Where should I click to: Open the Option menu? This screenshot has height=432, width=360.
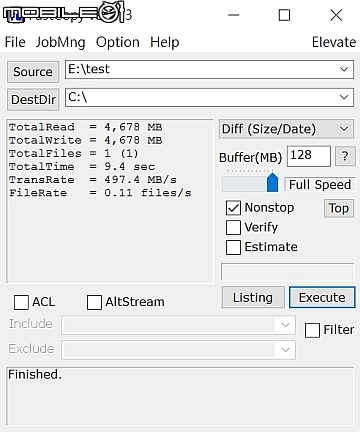click(x=118, y=42)
